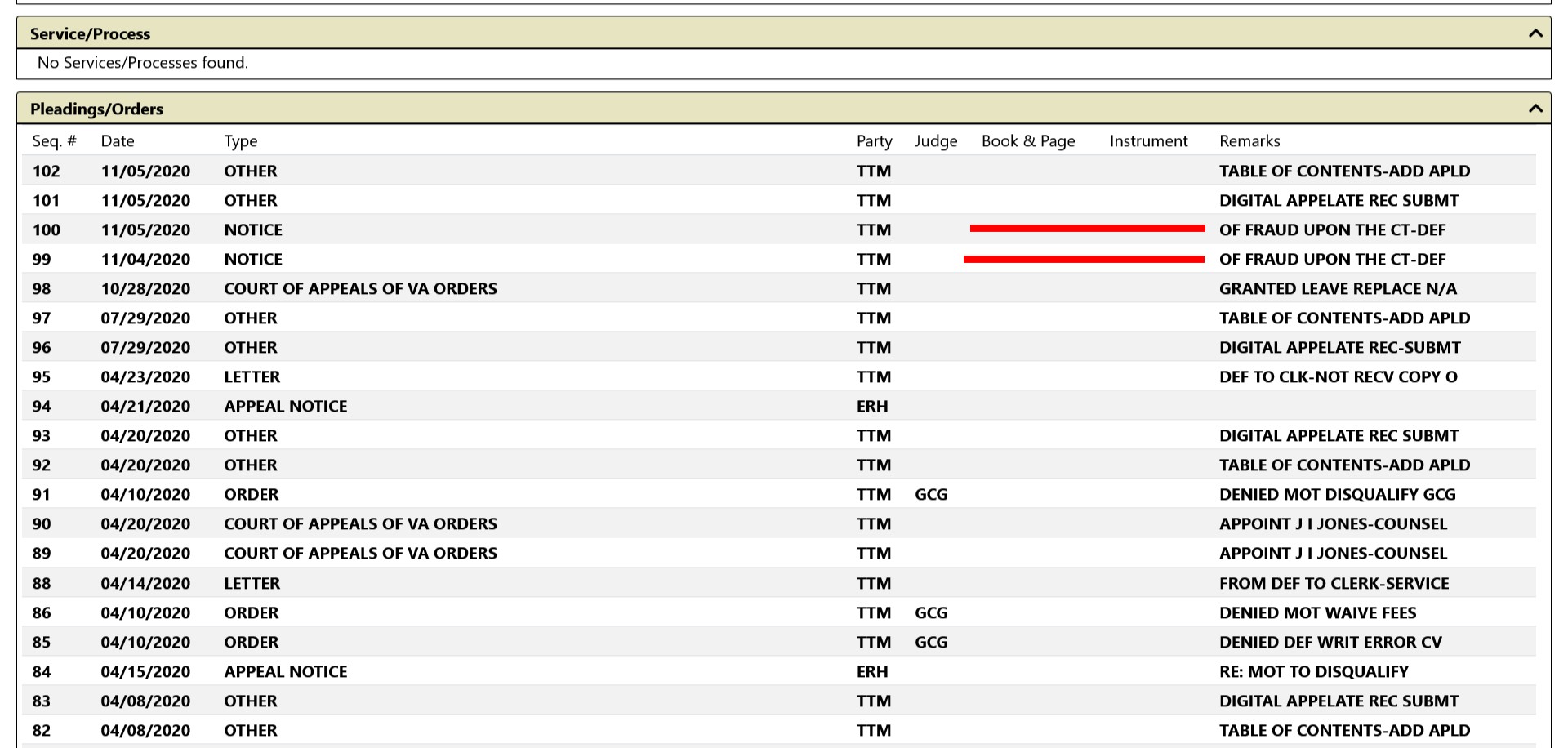Click GCG judge in row 91
This screenshot has height=748, width=1568.
pyautogui.click(x=931, y=494)
